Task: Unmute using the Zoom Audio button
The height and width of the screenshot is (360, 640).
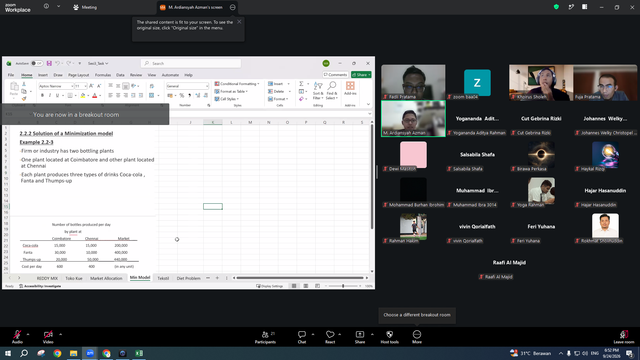Action: coord(17,337)
